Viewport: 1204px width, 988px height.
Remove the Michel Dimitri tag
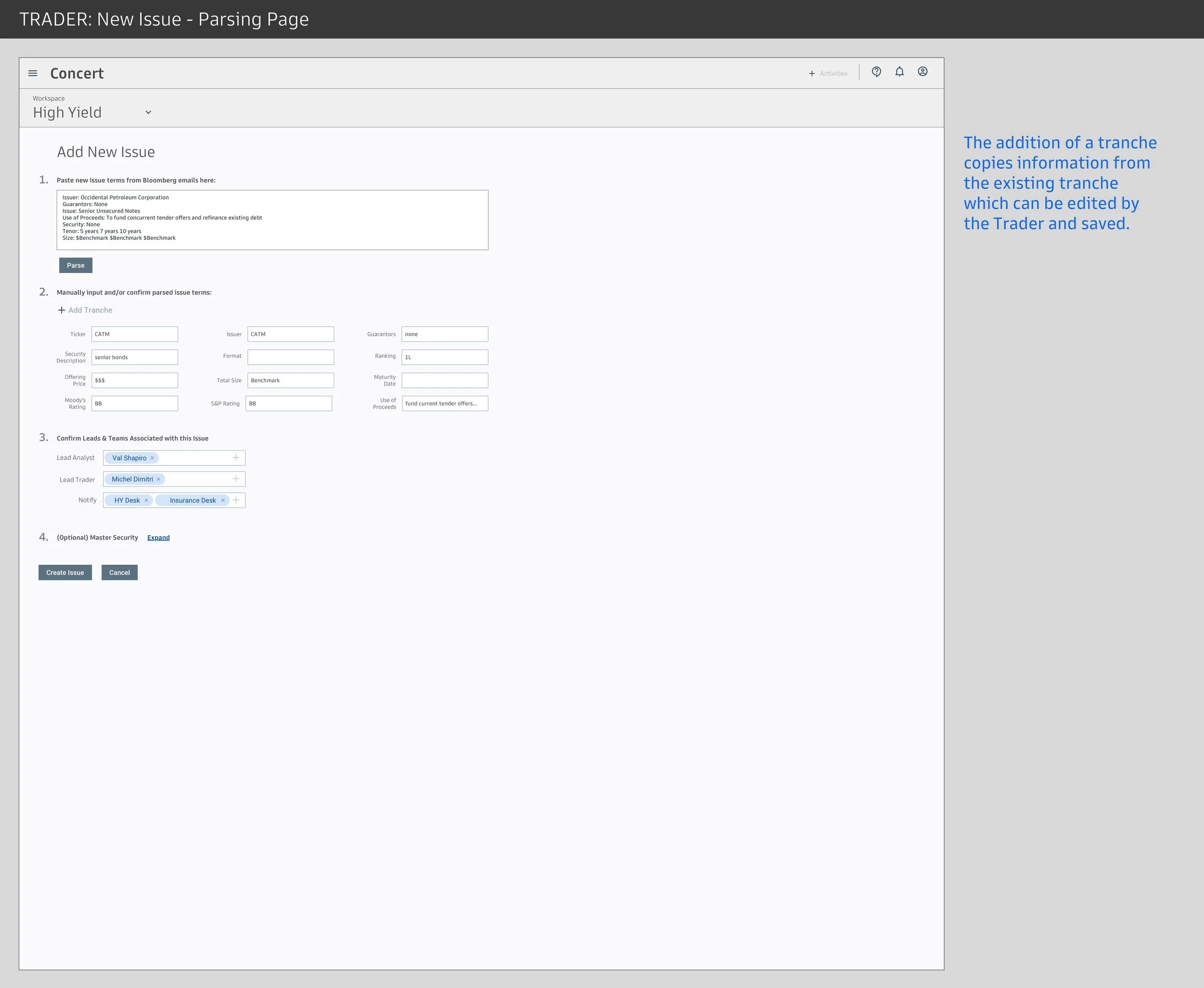pos(158,479)
